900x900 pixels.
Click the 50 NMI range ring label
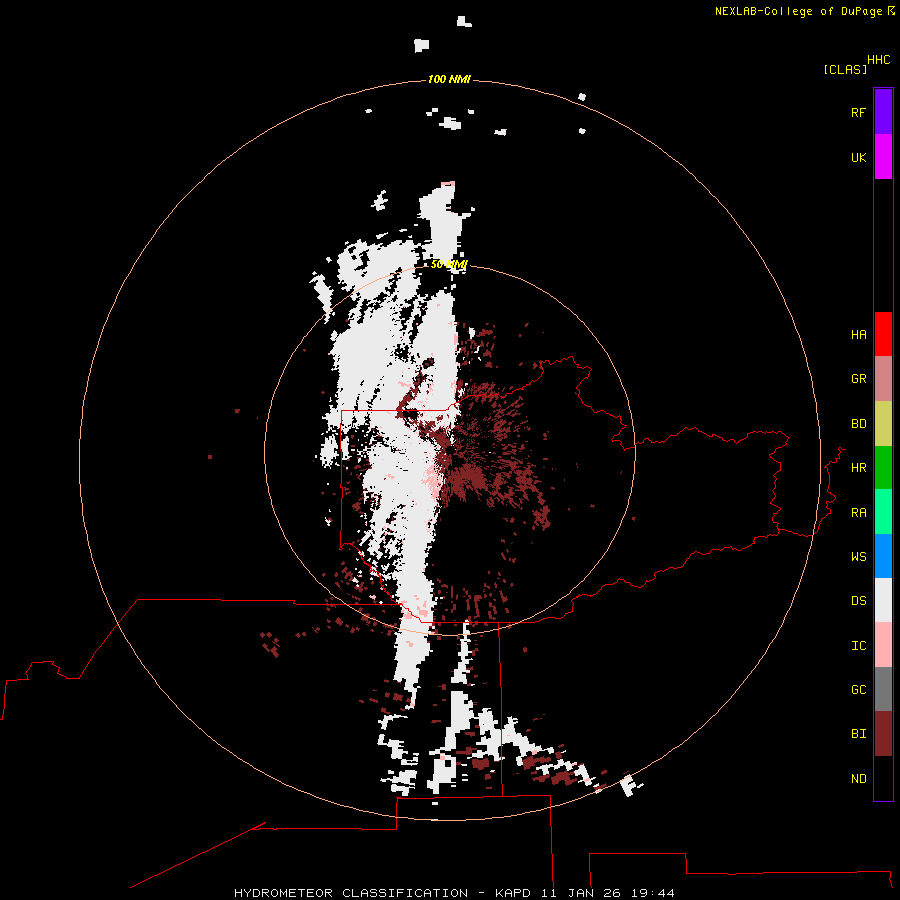pos(449,264)
